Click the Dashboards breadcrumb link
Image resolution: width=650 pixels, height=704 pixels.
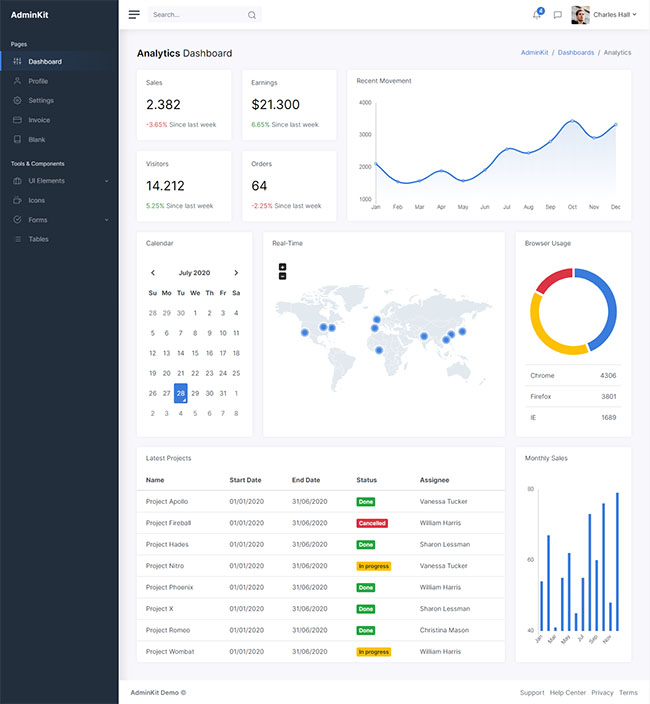click(x=575, y=52)
